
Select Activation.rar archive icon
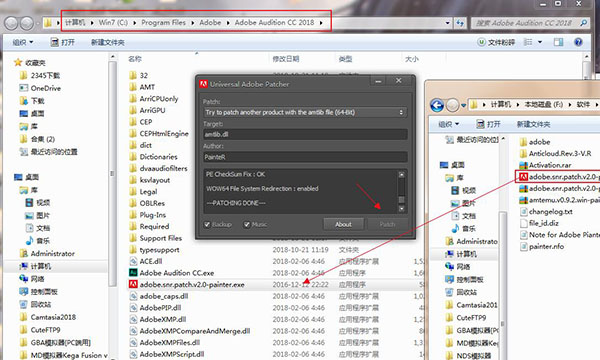[523, 165]
